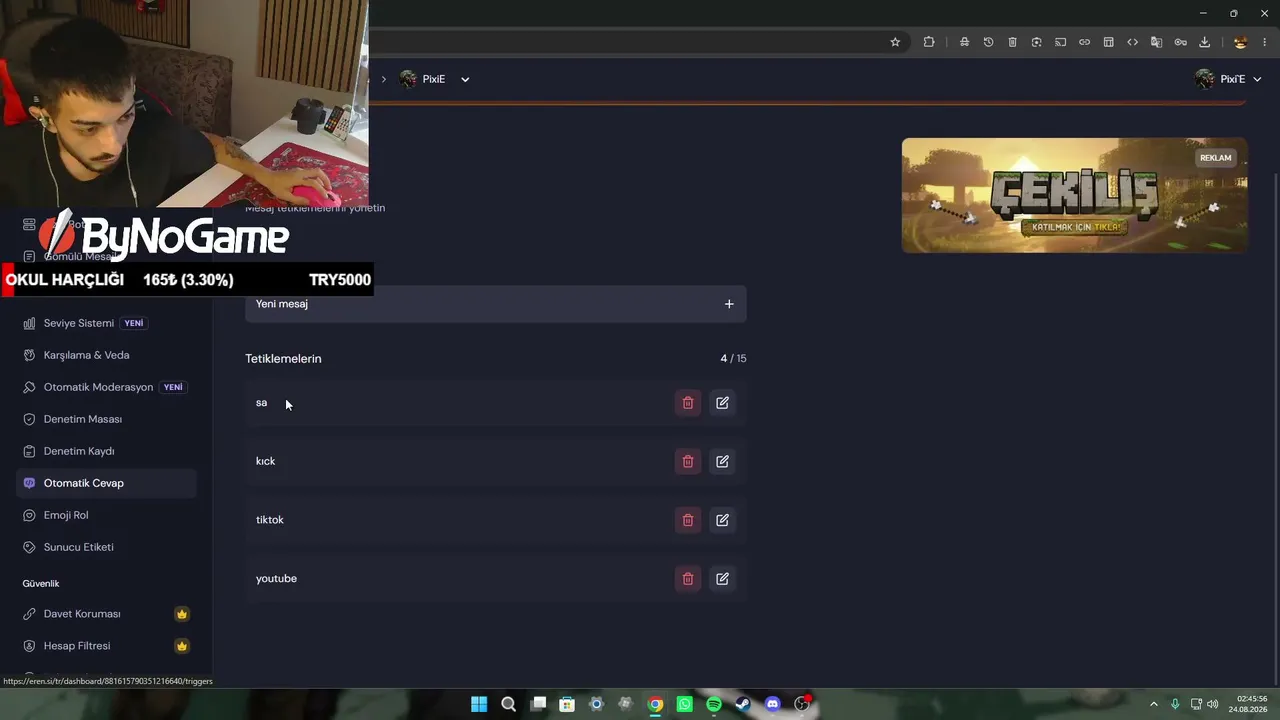Expand the Yeni mesaj panel

[x=496, y=304]
